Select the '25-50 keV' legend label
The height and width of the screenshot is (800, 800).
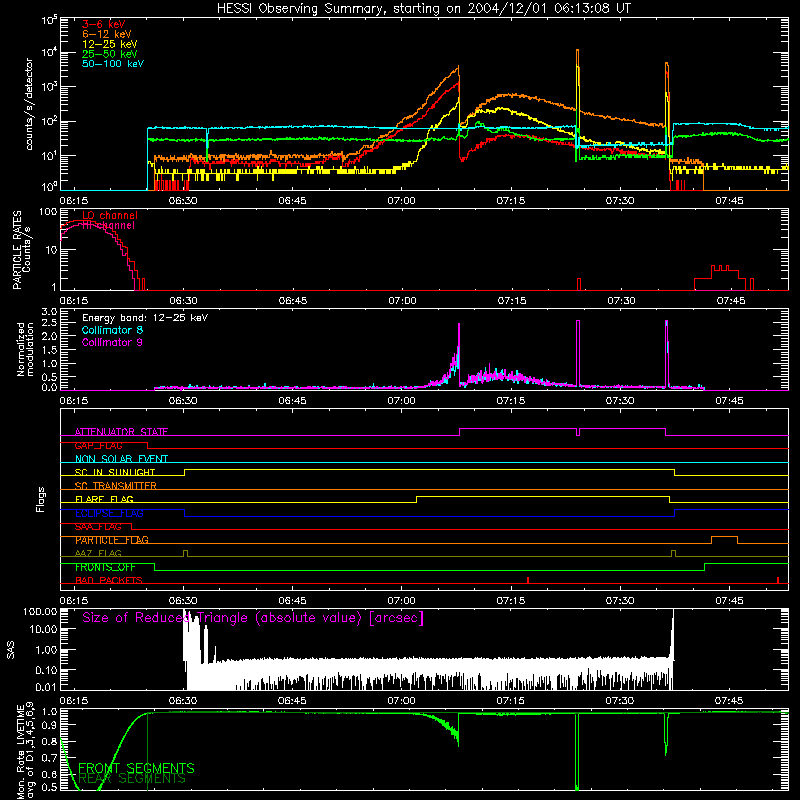pos(110,54)
